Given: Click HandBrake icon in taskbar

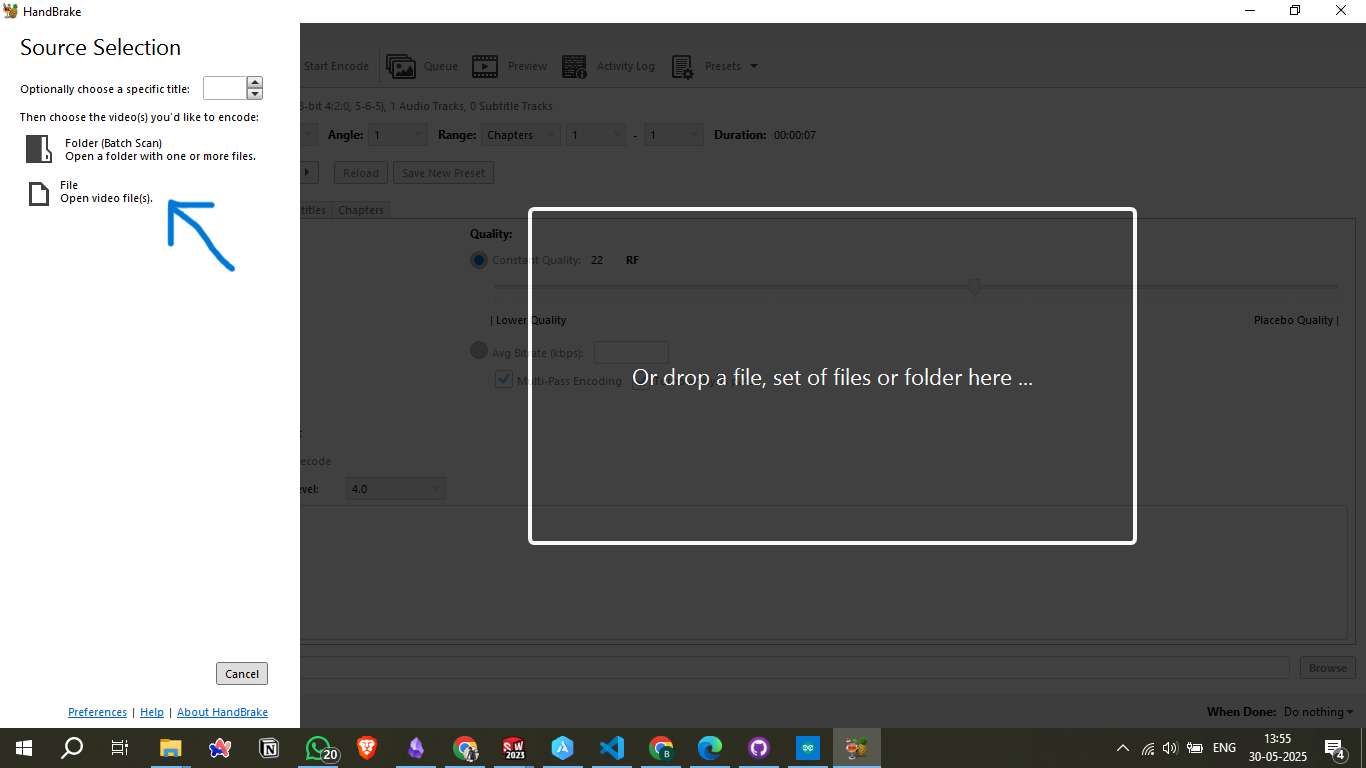Looking at the screenshot, I should pyautogui.click(x=857, y=748).
